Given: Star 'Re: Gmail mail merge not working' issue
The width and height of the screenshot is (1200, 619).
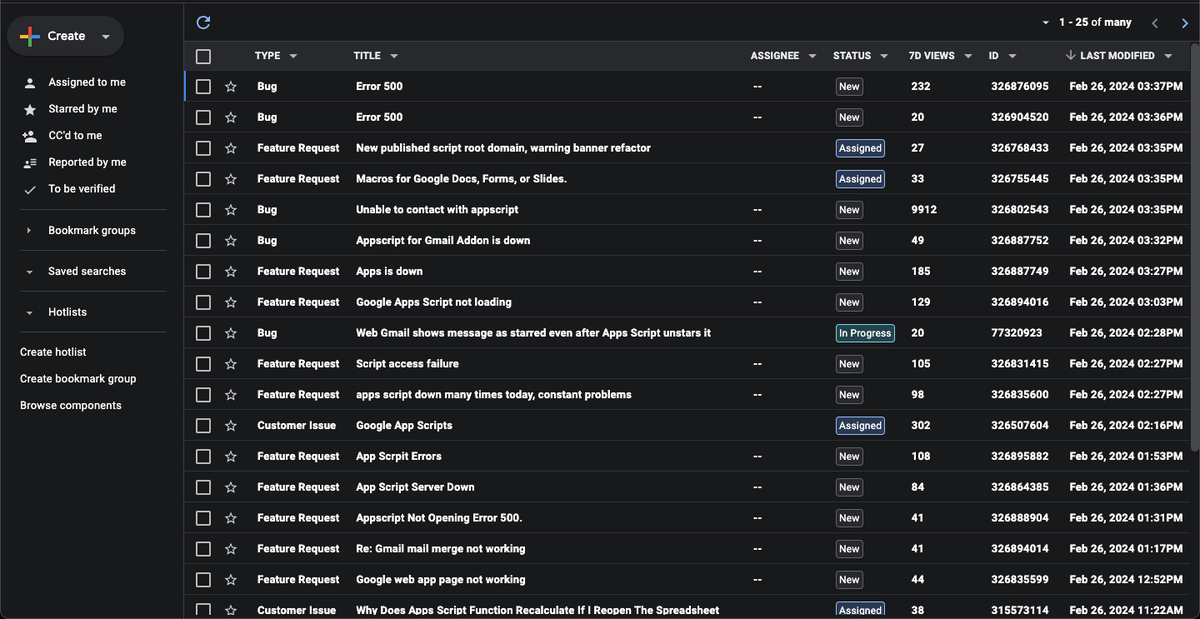Looking at the screenshot, I should [231, 549].
